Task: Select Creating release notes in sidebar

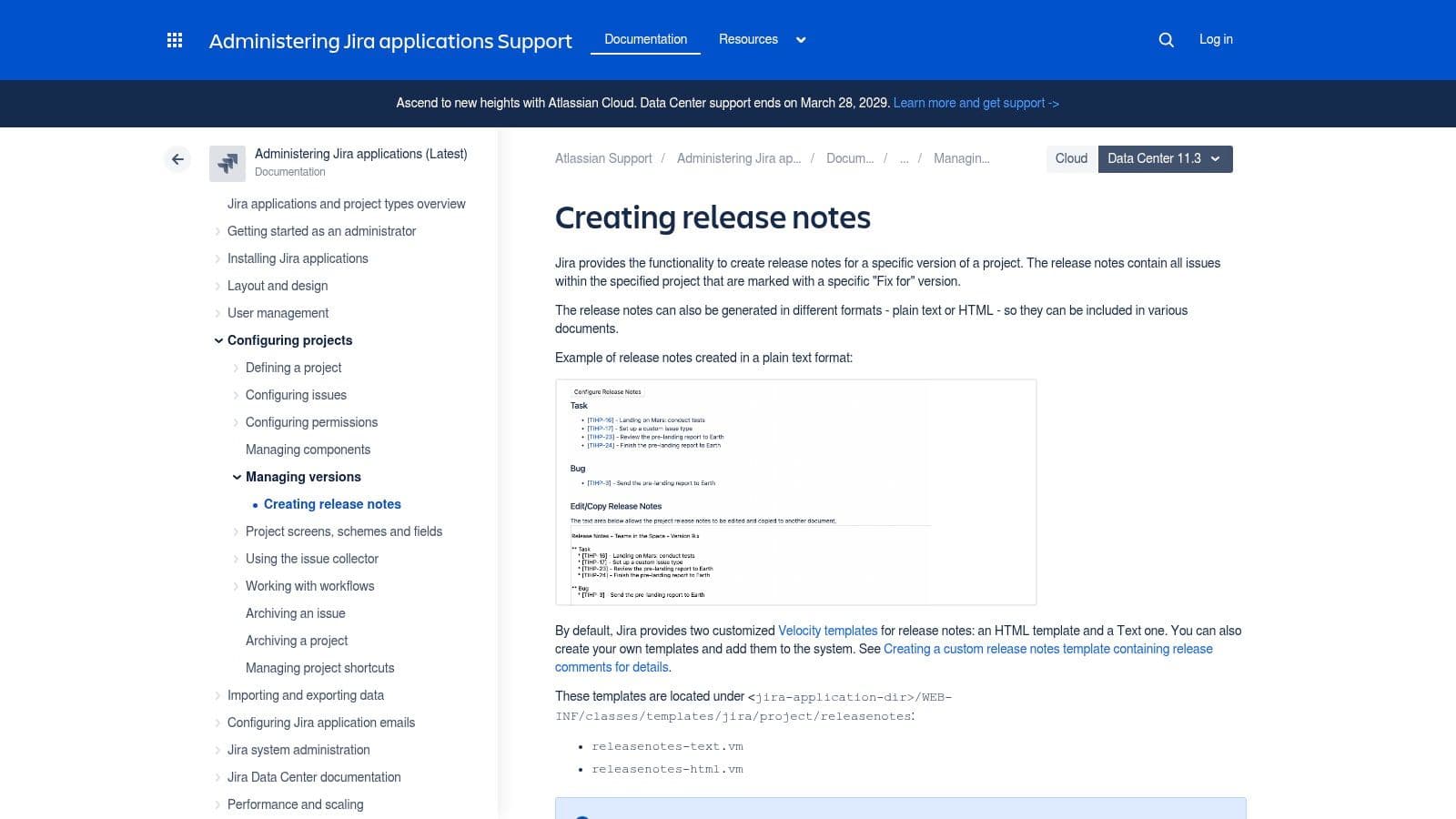Action: 332,504
